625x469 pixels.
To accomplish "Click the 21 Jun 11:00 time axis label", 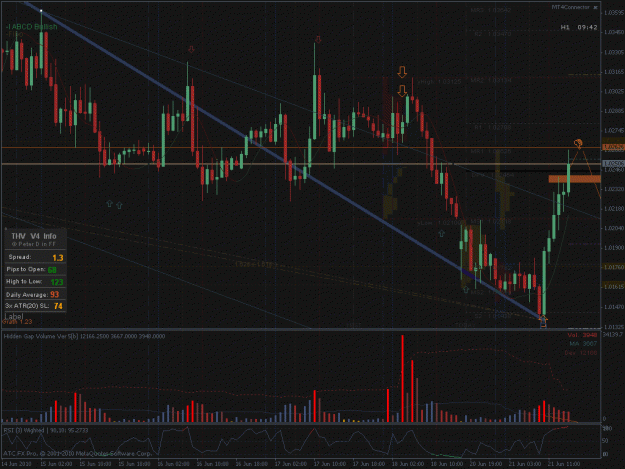I will coord(564,464).
